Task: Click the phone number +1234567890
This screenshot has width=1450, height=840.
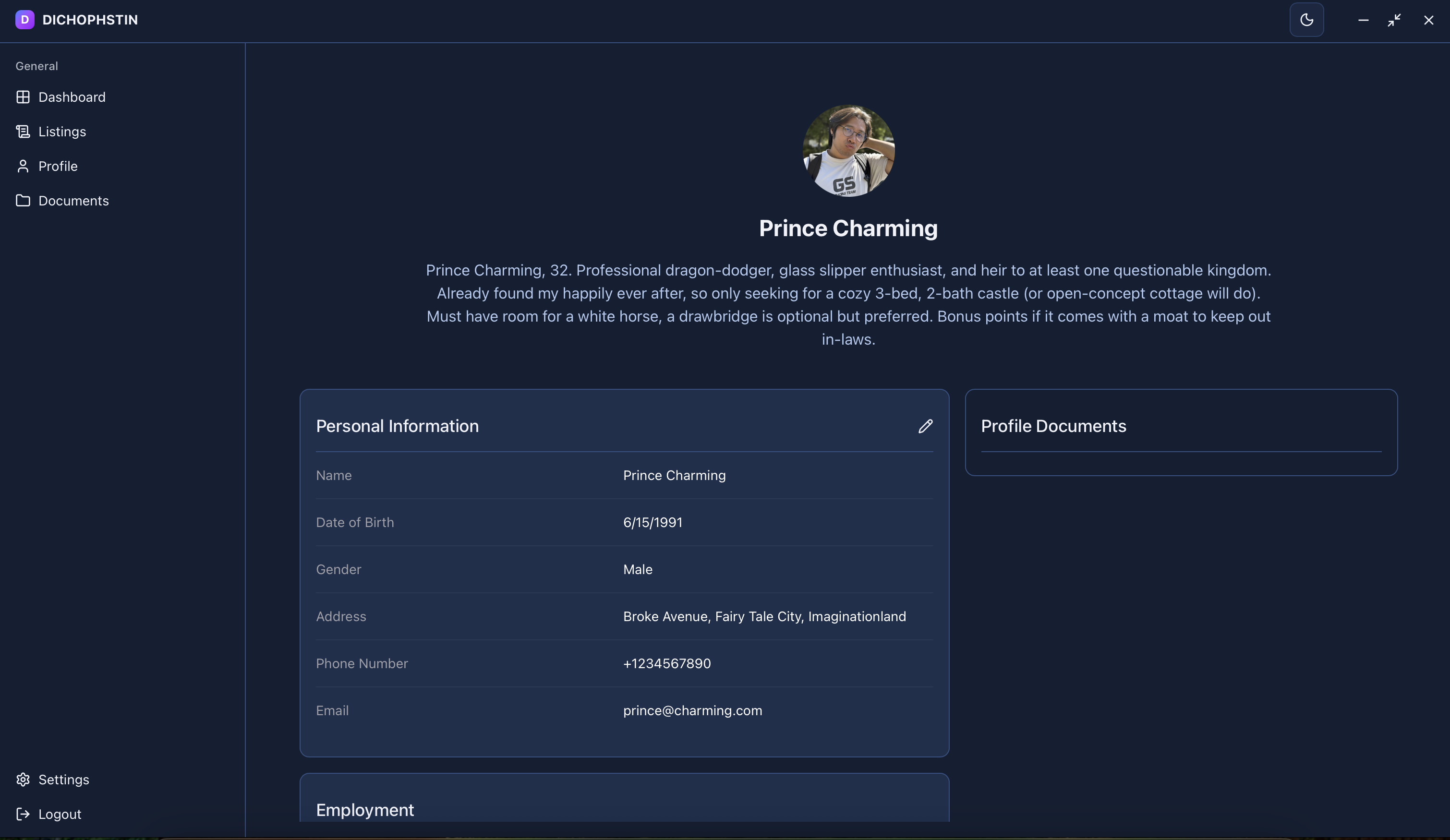Action: pyautogui.click(x=667, y=663)
